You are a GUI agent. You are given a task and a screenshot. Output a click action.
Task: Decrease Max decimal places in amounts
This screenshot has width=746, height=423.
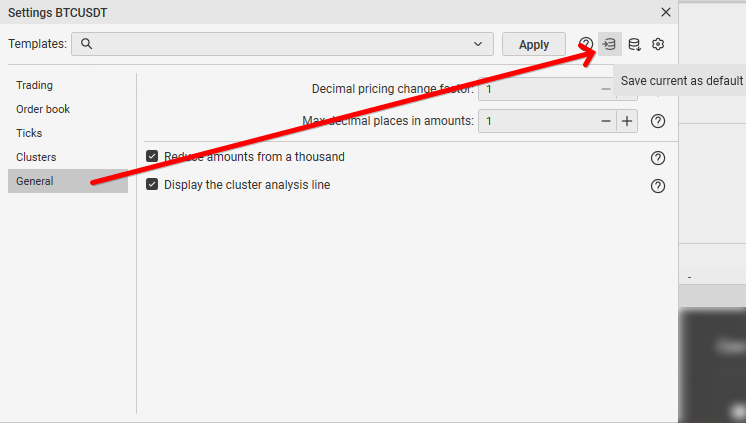coord(606,121)
